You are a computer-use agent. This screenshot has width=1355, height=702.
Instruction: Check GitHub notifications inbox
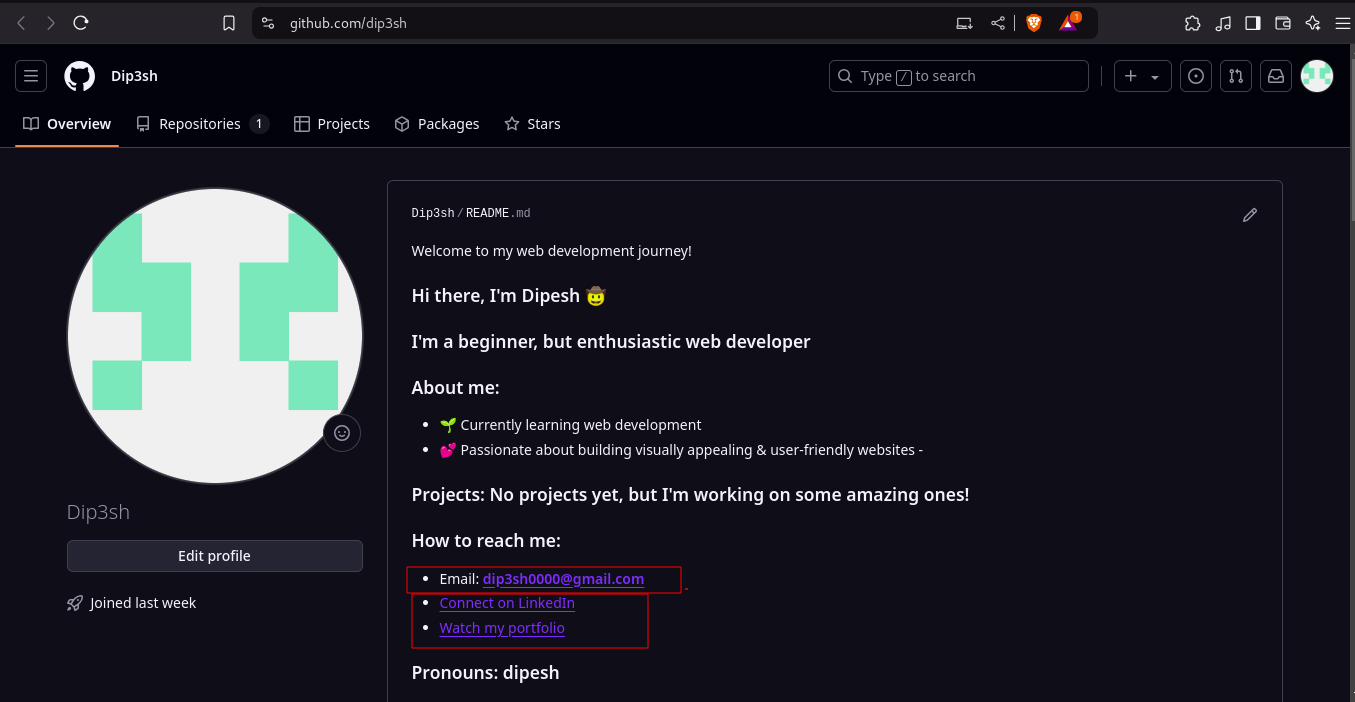1276,75
